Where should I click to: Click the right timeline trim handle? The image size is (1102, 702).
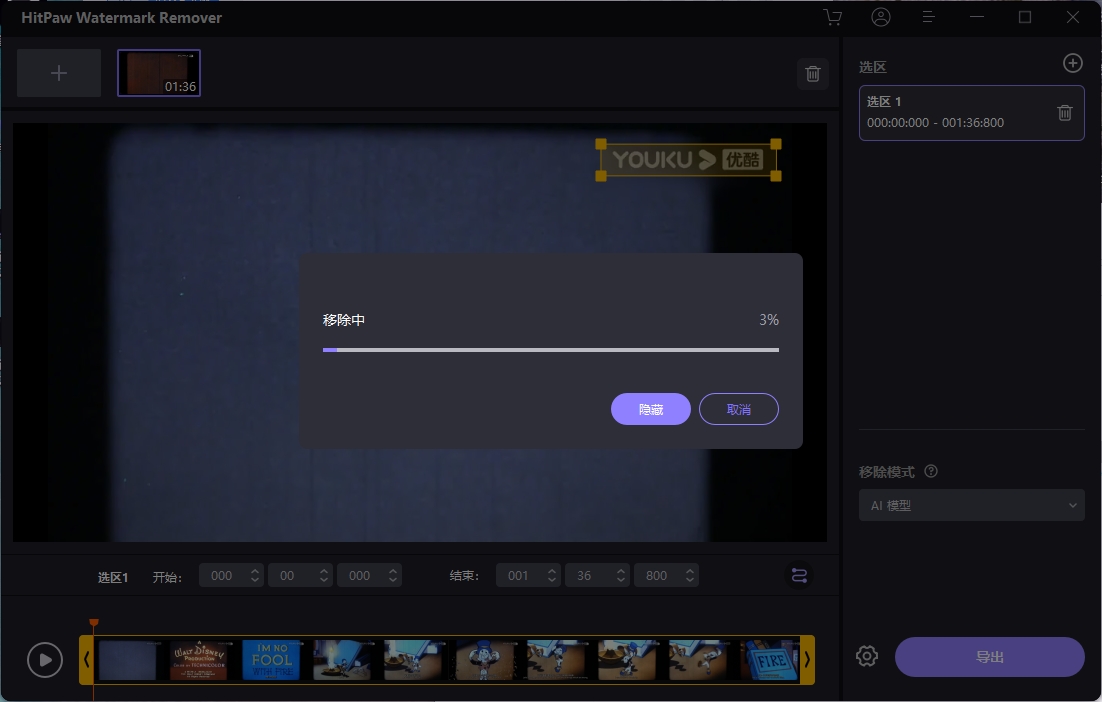(808, 660)
